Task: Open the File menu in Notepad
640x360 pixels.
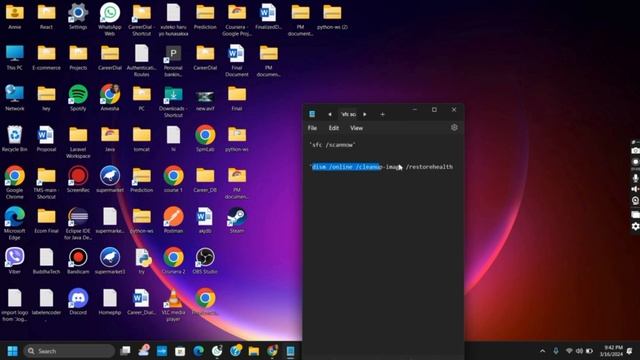Action: (x=312, y=128)
